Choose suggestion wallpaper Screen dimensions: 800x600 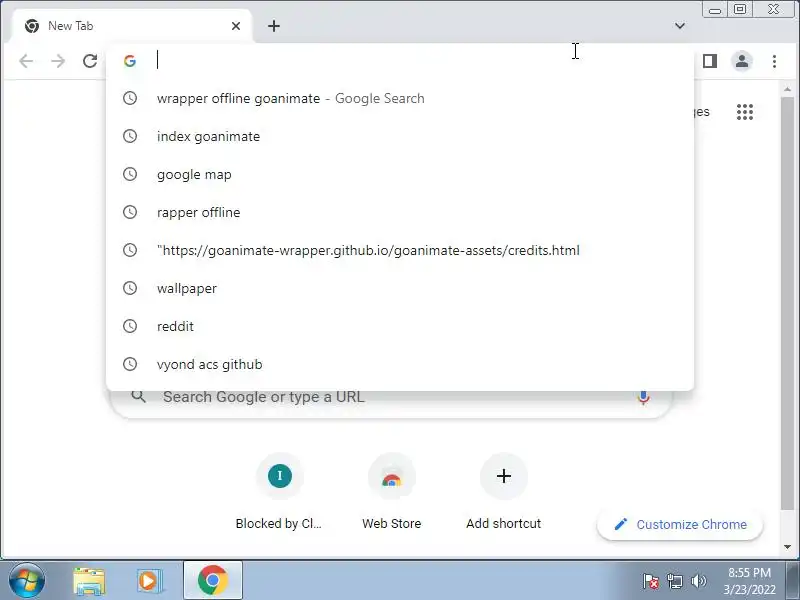(400, 288)
